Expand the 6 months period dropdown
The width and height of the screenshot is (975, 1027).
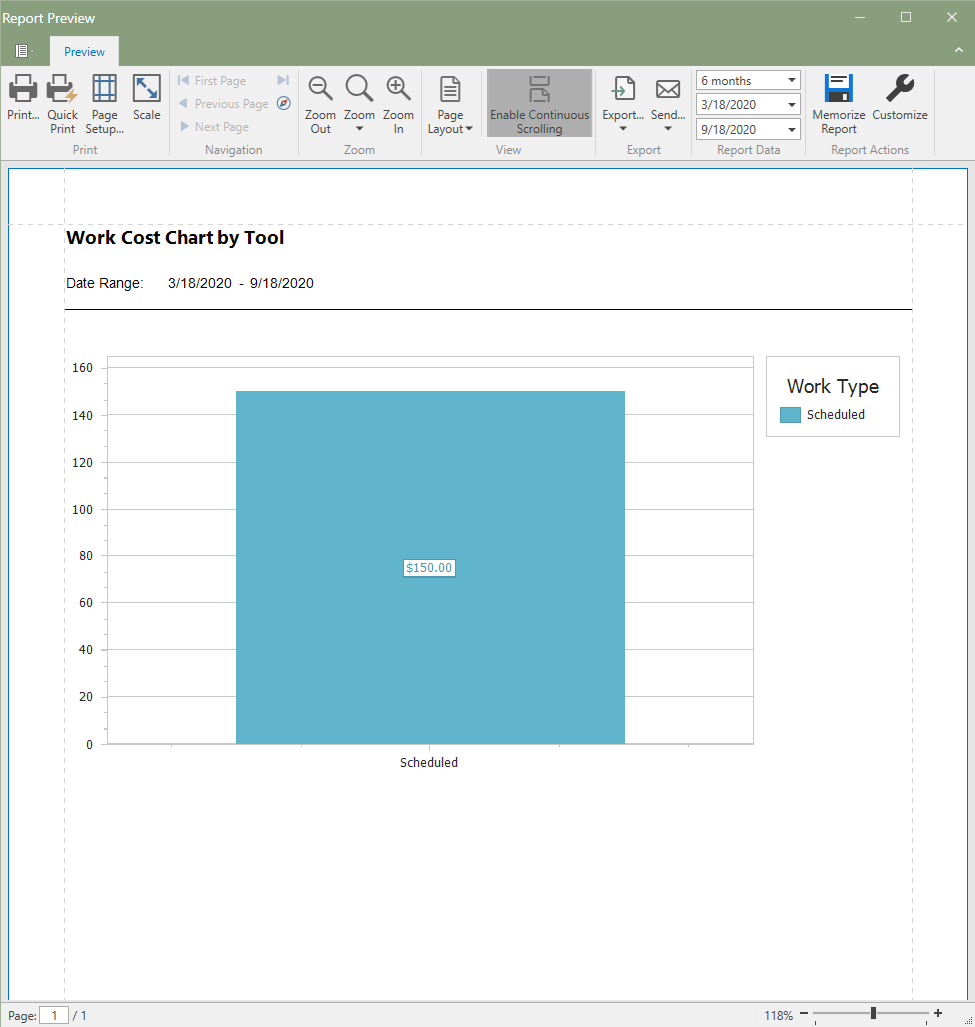[x=792, y=80]
